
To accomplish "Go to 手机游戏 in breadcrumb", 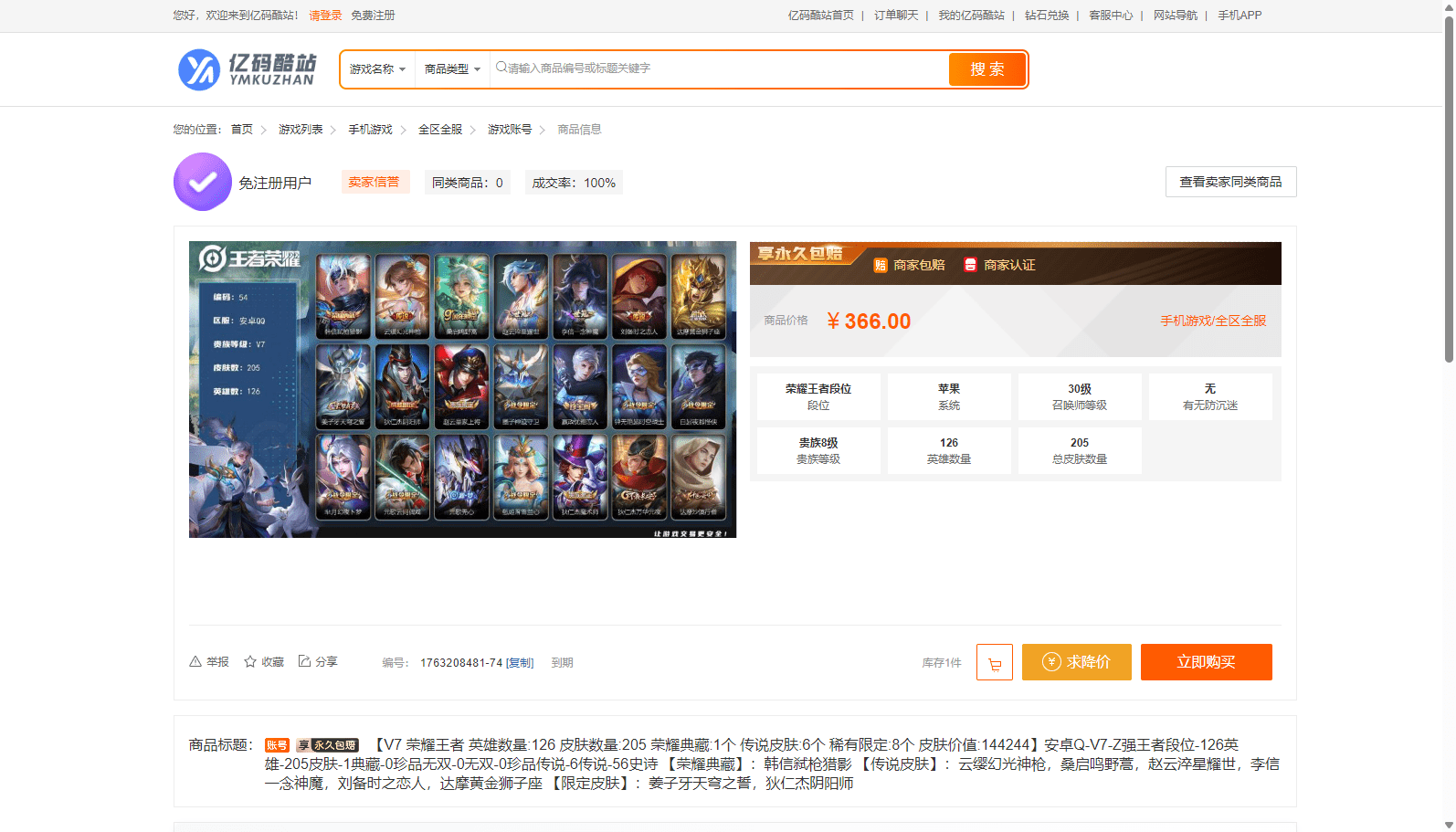I will tap(370, 130).
